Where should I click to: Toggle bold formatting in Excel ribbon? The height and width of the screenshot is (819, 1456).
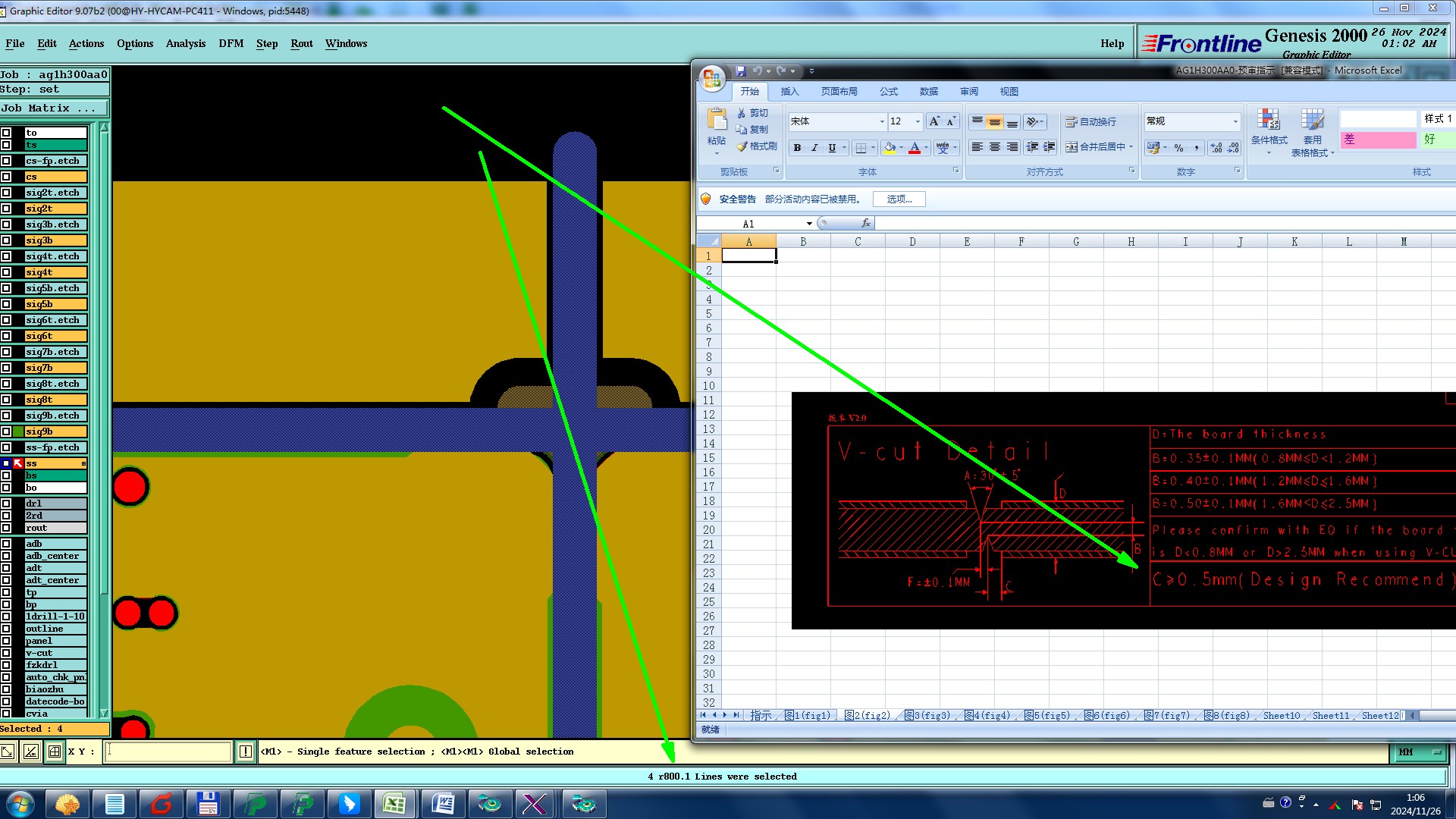pyautogui.click(x=797, y=148)
